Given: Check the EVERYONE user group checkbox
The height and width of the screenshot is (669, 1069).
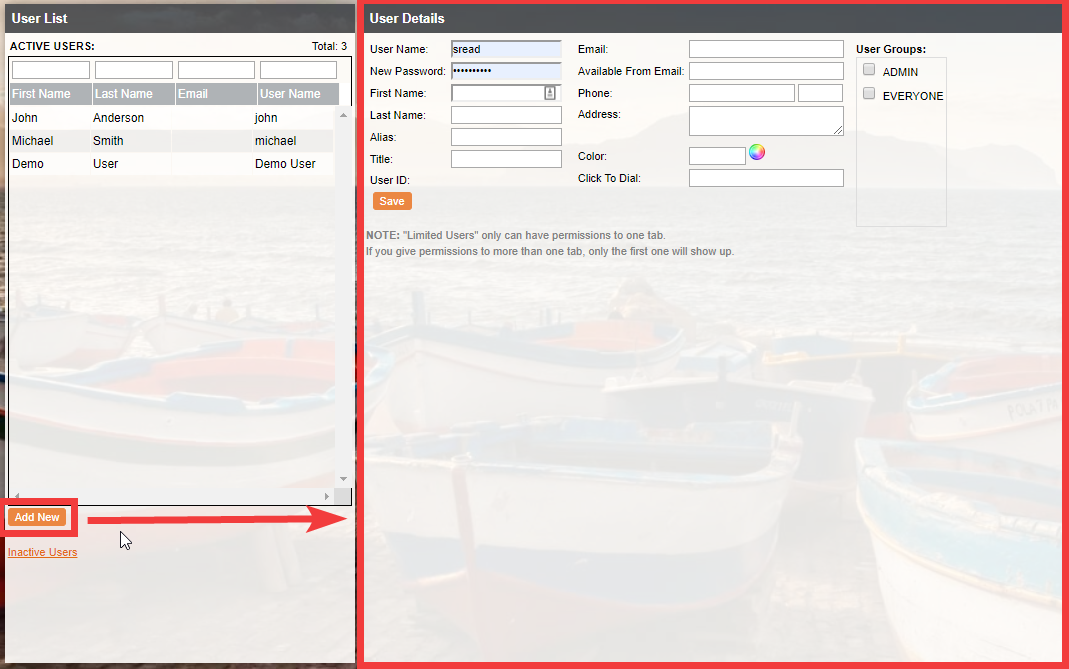Looking at the screenshot, I should (869, 93).
